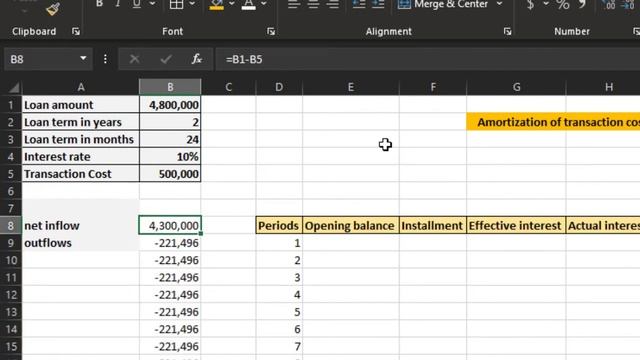Apply the Comma Style format
640x360 pixels.
(x=582, y=4)
